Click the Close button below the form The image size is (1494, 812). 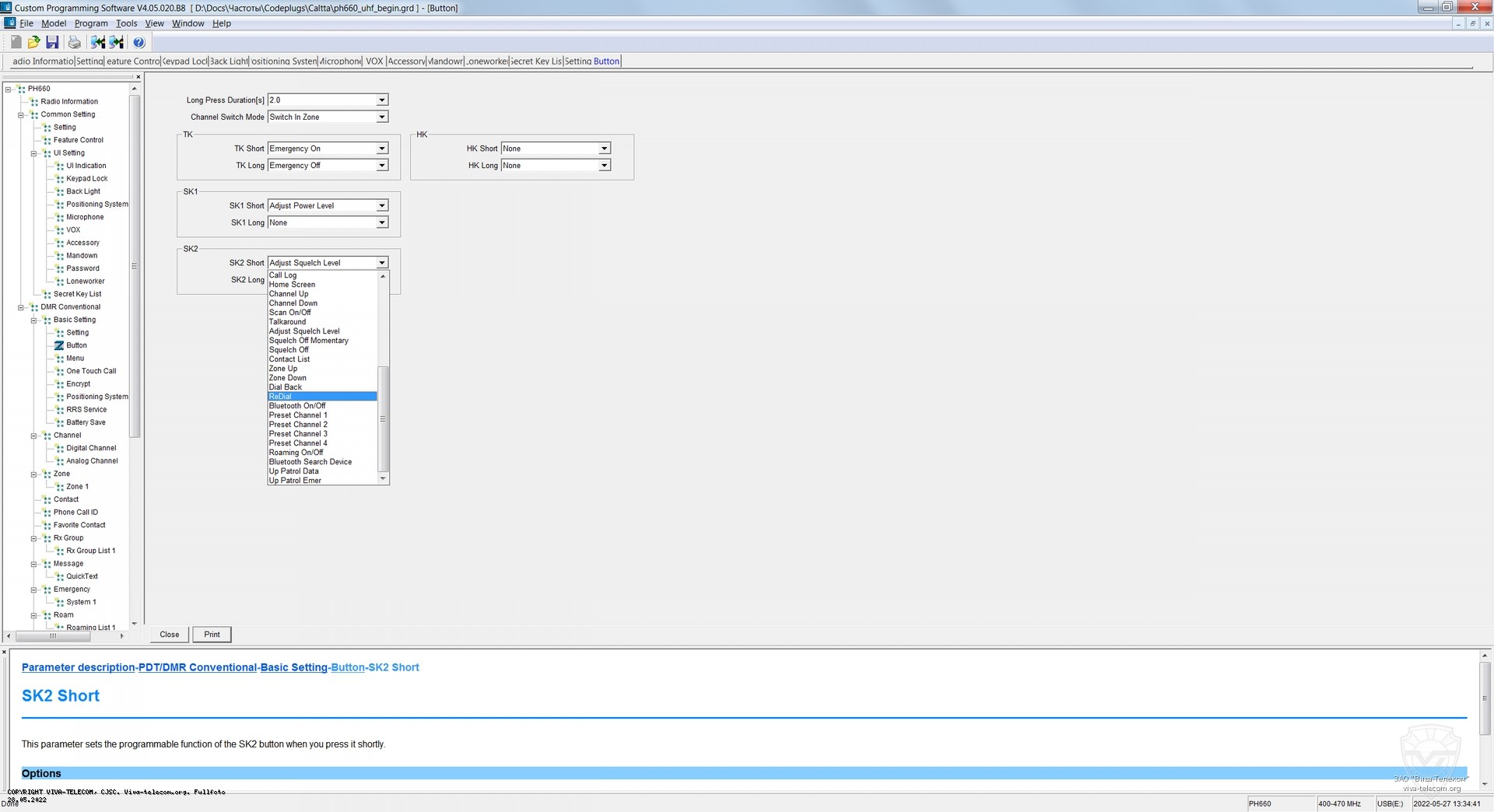(170, 635)
